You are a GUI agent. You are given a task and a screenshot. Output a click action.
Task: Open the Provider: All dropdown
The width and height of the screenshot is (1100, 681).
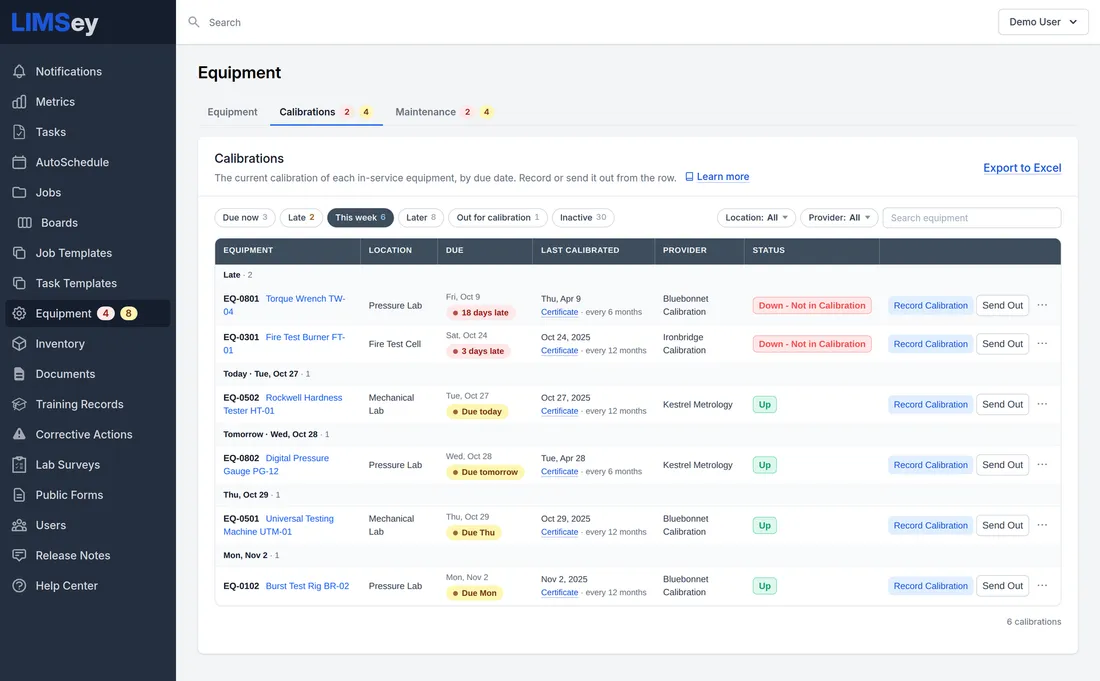pyautogui.click(x=839, y=217)
